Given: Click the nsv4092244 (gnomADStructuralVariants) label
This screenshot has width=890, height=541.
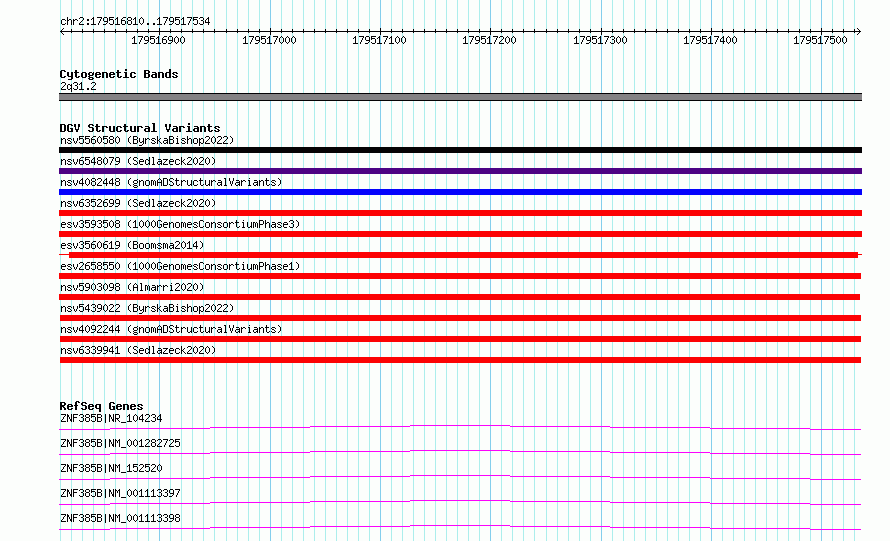Looking at the screenshot, I should 171,329.
